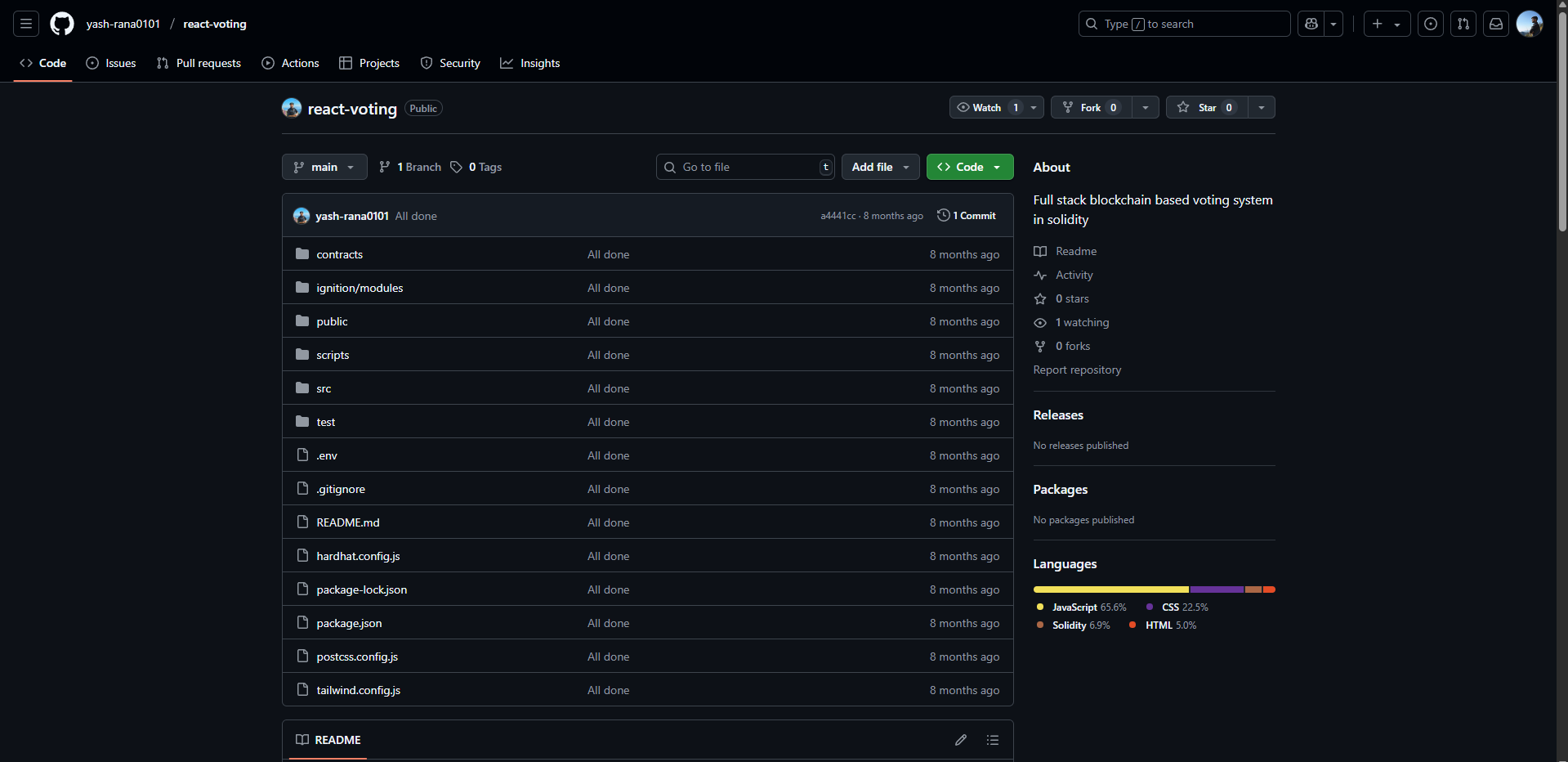
Task: Click the Readme book icon in About
Action: coord(1040,251)
